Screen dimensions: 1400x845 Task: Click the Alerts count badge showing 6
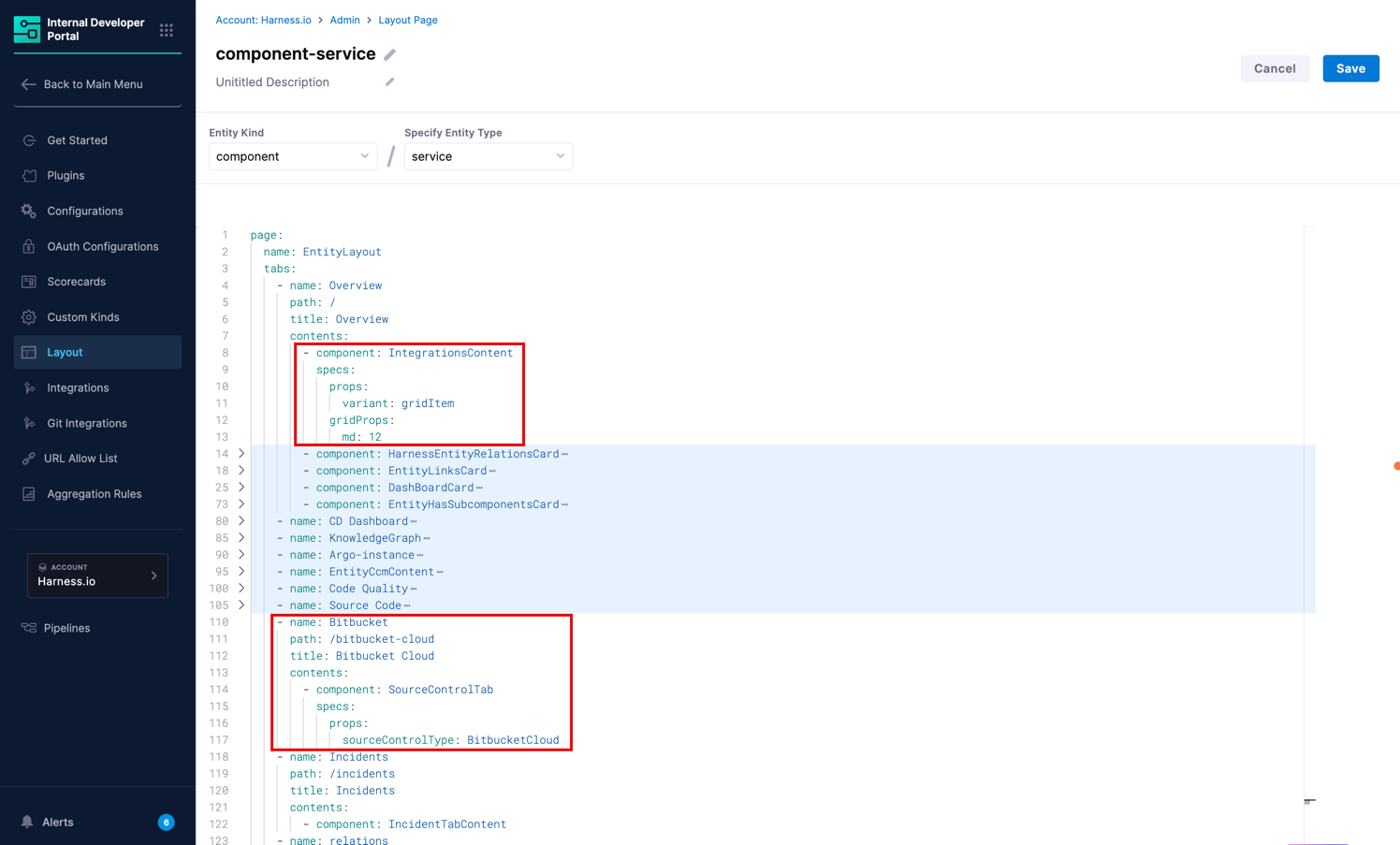tap(166, 823)
